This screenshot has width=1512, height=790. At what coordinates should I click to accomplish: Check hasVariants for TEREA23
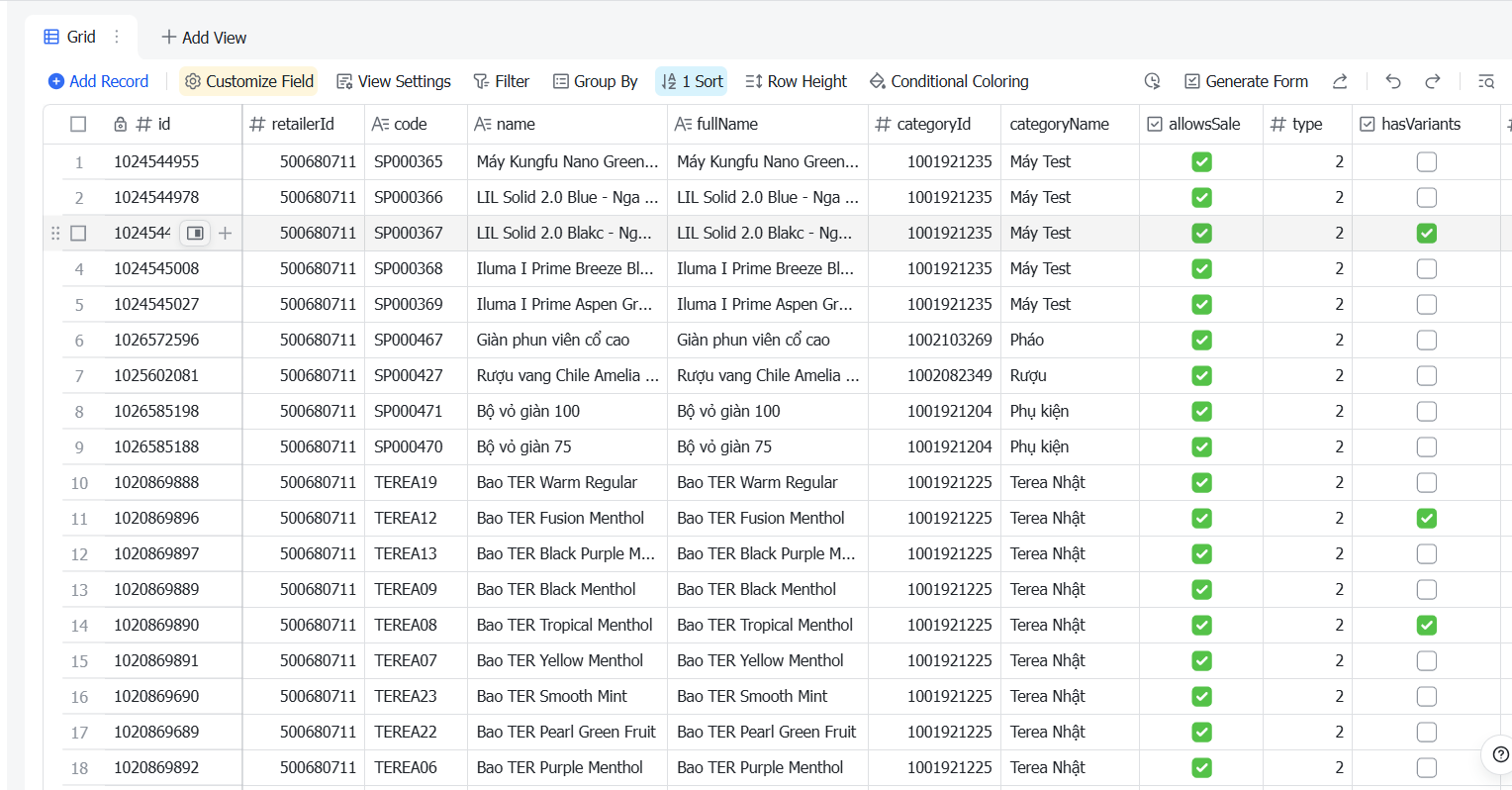click(1426, 696)
